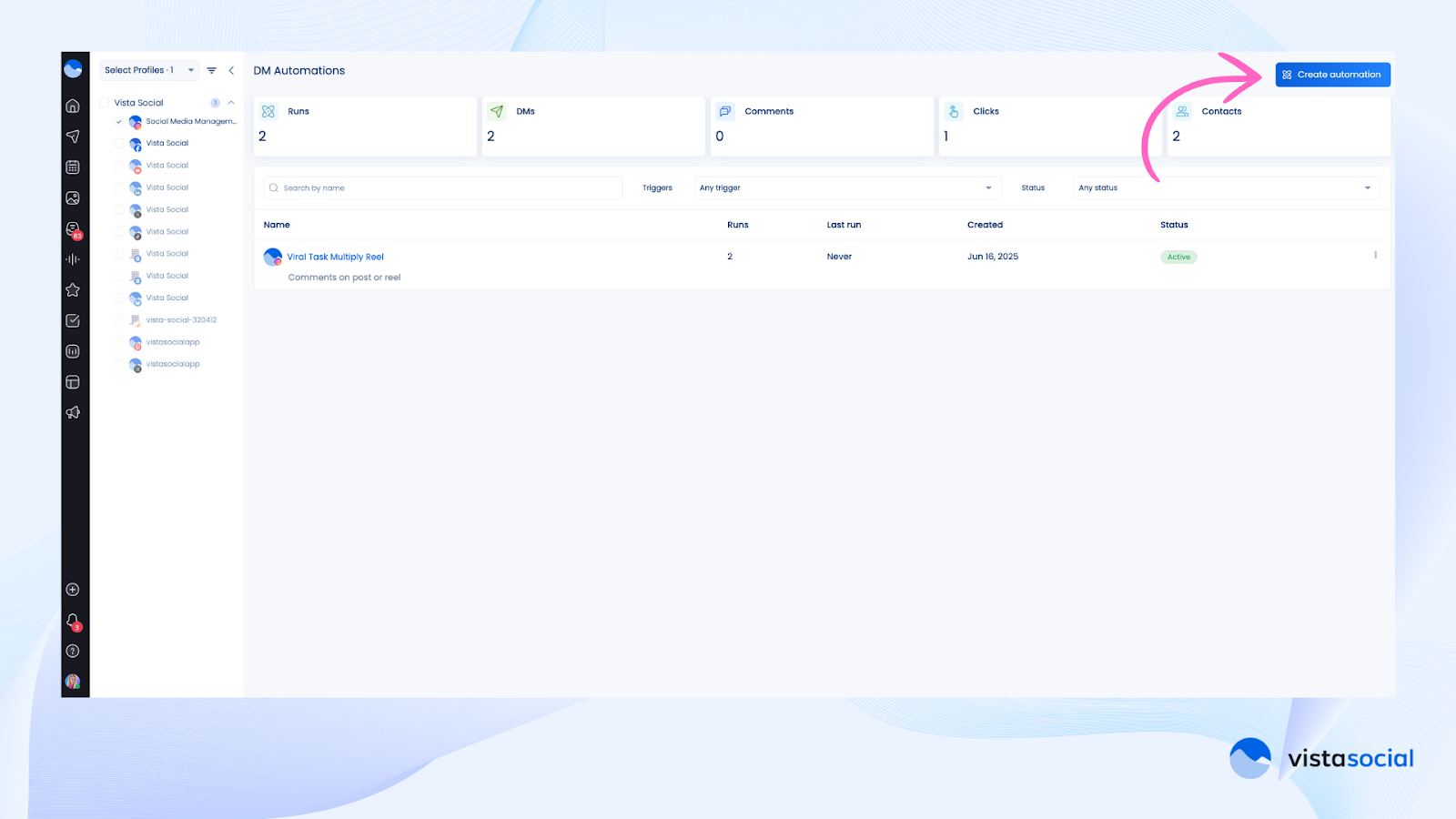Open the Reviews star icon in sidebar
This screenshot has height=819, width=1456.
click(x=73, y=290)
